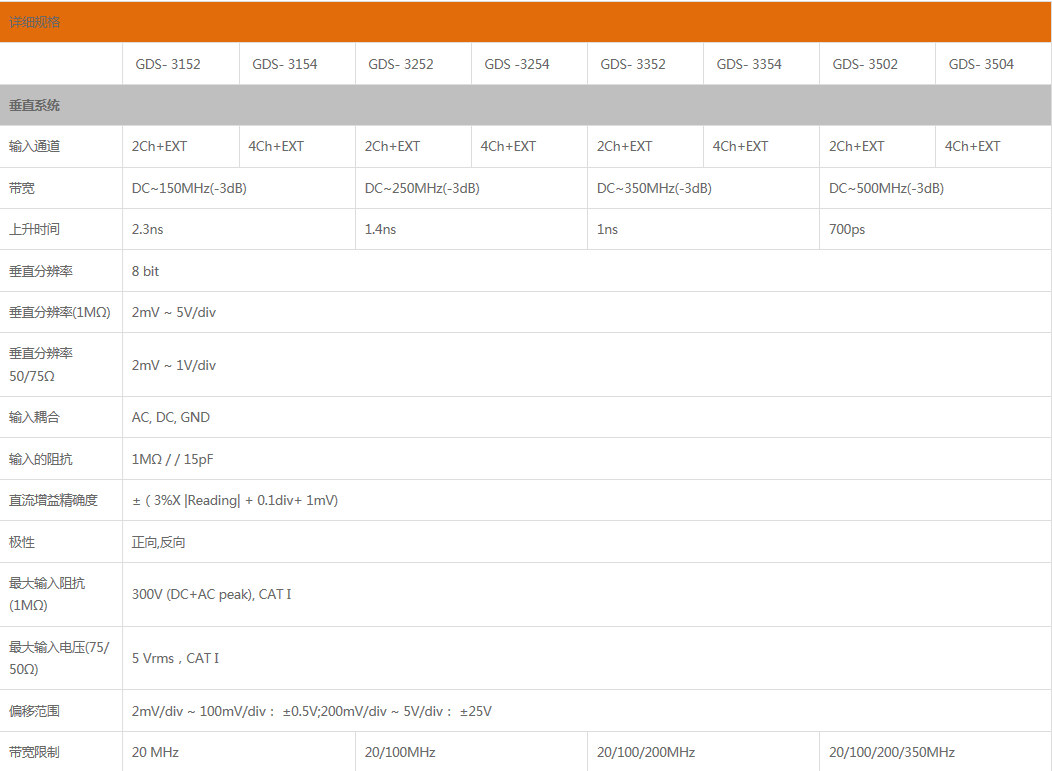1052x771 pixels.
Task: Click the 700ps rise time value
Action: click(x=847, y=229)
